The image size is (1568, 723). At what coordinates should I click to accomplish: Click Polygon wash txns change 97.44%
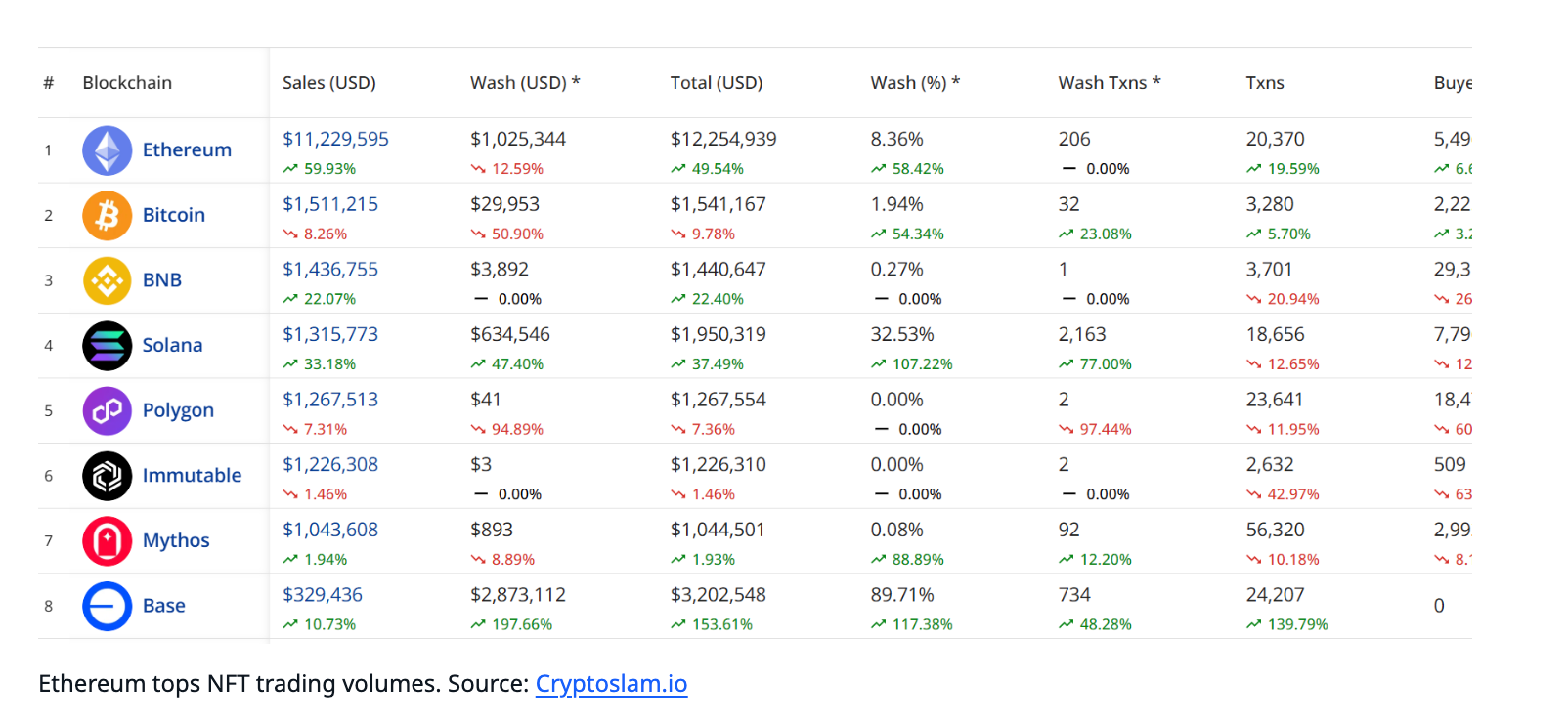coord(1095,430)
